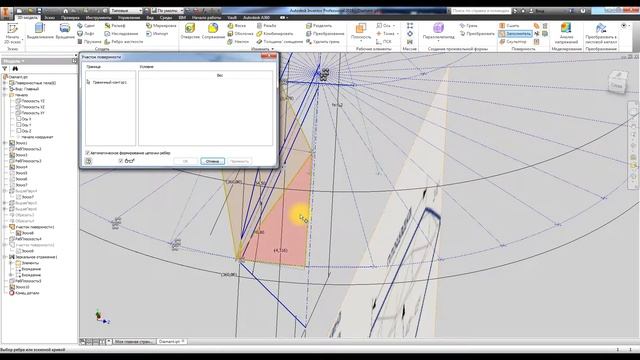Select the Рельеф emboss tool

[x=115, y=26]
